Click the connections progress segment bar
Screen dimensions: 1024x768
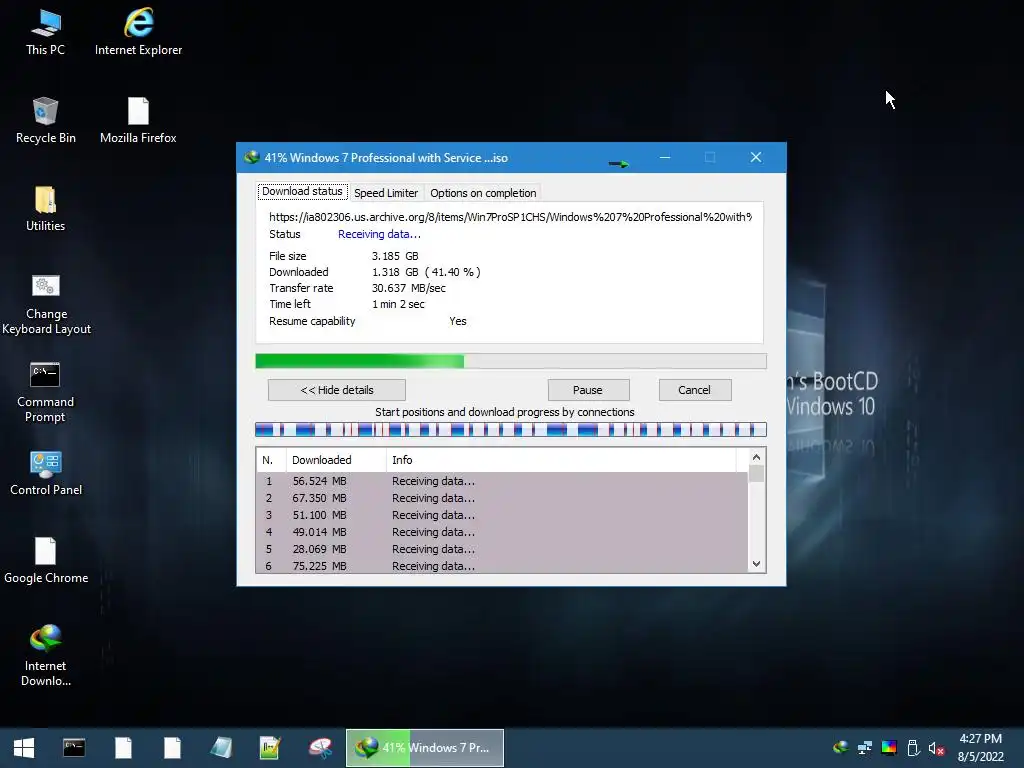tap(511, 429)
